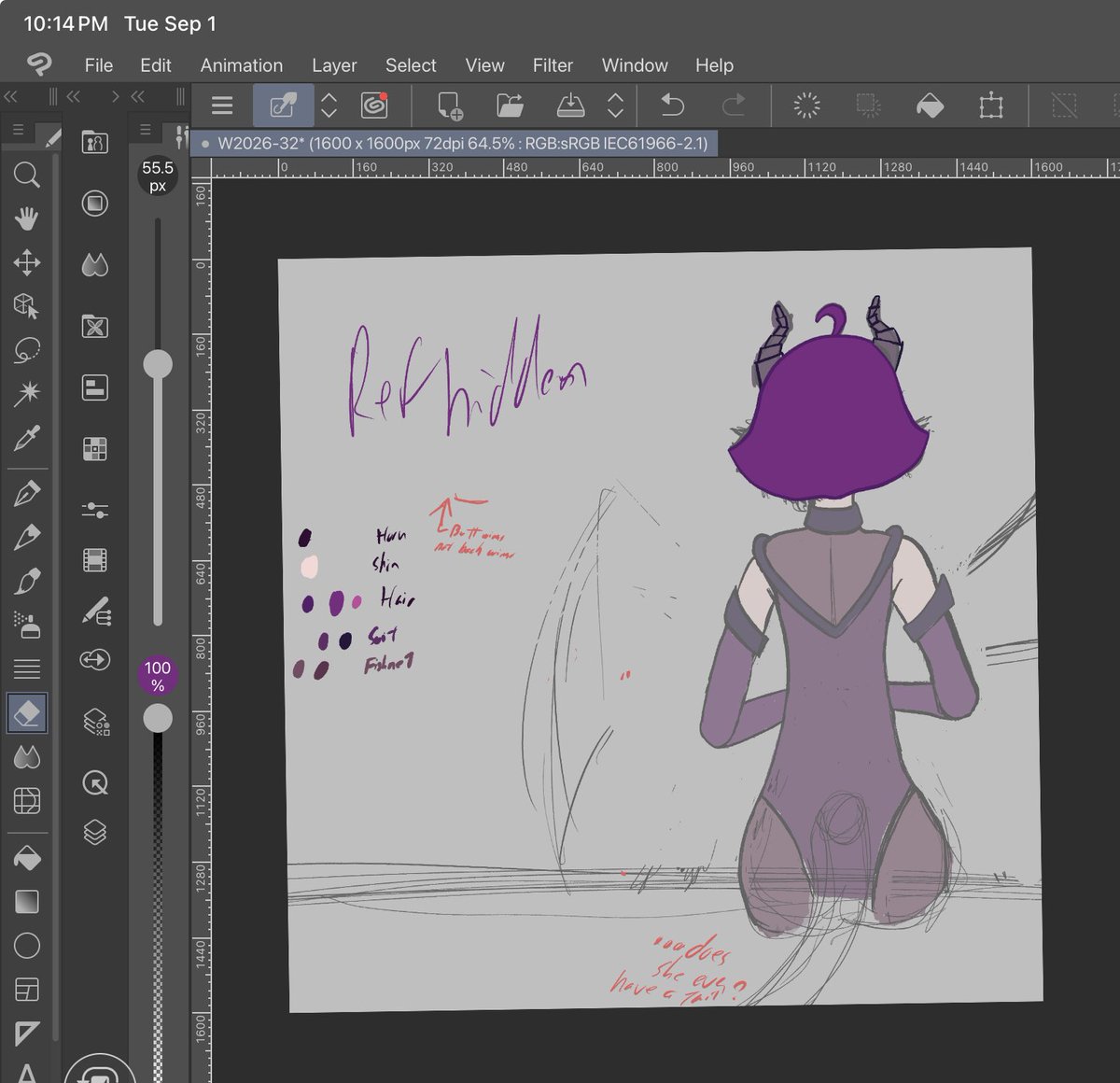The width and height of the screenshot is (1120, 1083).
Task: Open the Animation menu
Action: (x=241, y=65)
